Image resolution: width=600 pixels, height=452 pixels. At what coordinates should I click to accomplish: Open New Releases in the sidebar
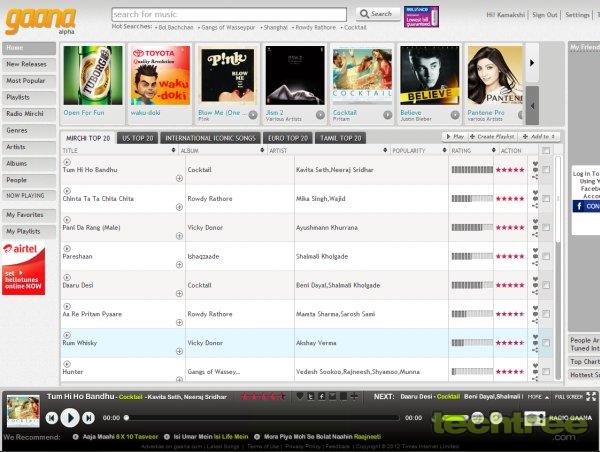[29, 64]
